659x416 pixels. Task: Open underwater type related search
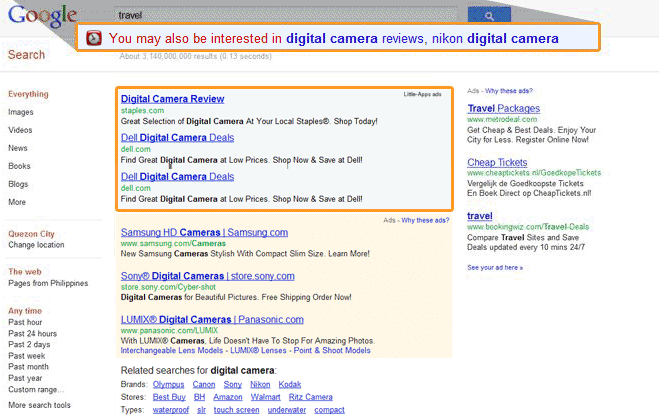pyautogui.click(x=287, y=410)
